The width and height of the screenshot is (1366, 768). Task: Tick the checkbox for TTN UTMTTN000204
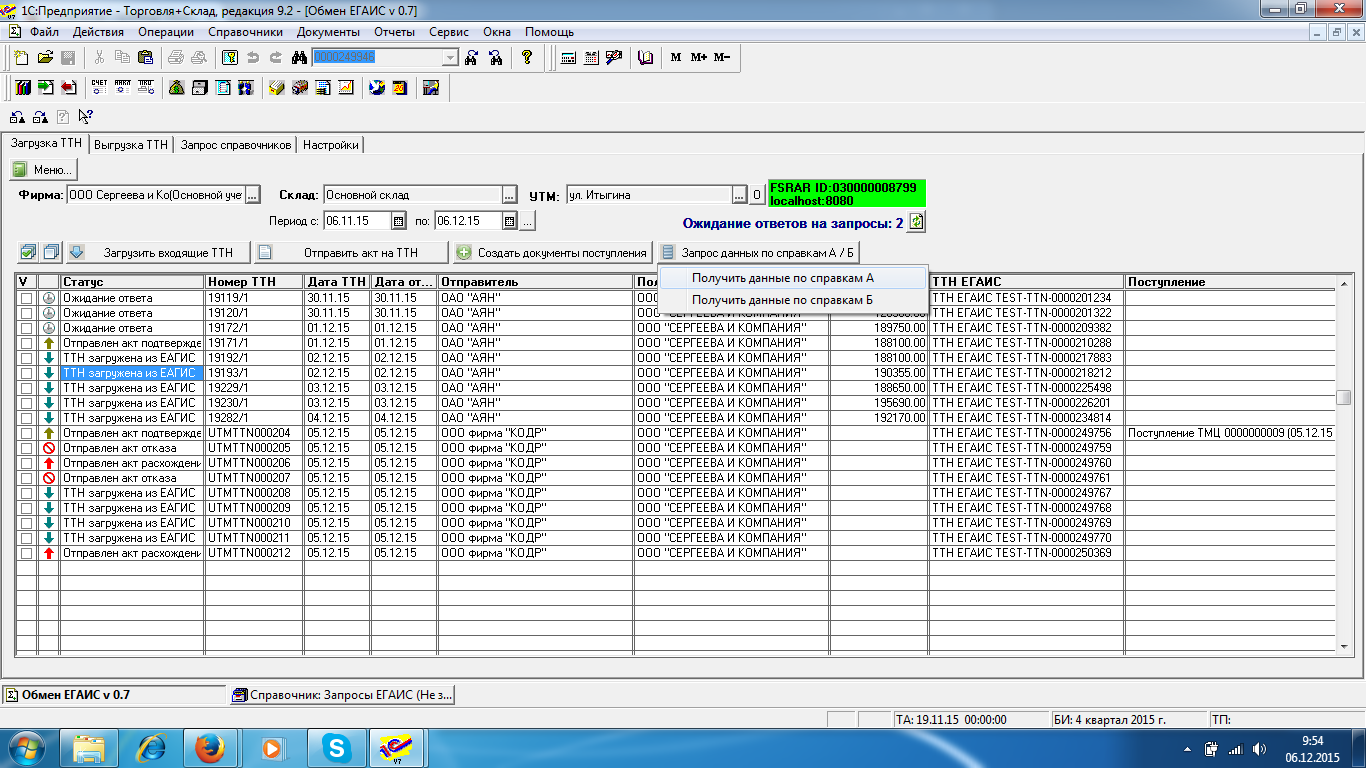point(26,433)
